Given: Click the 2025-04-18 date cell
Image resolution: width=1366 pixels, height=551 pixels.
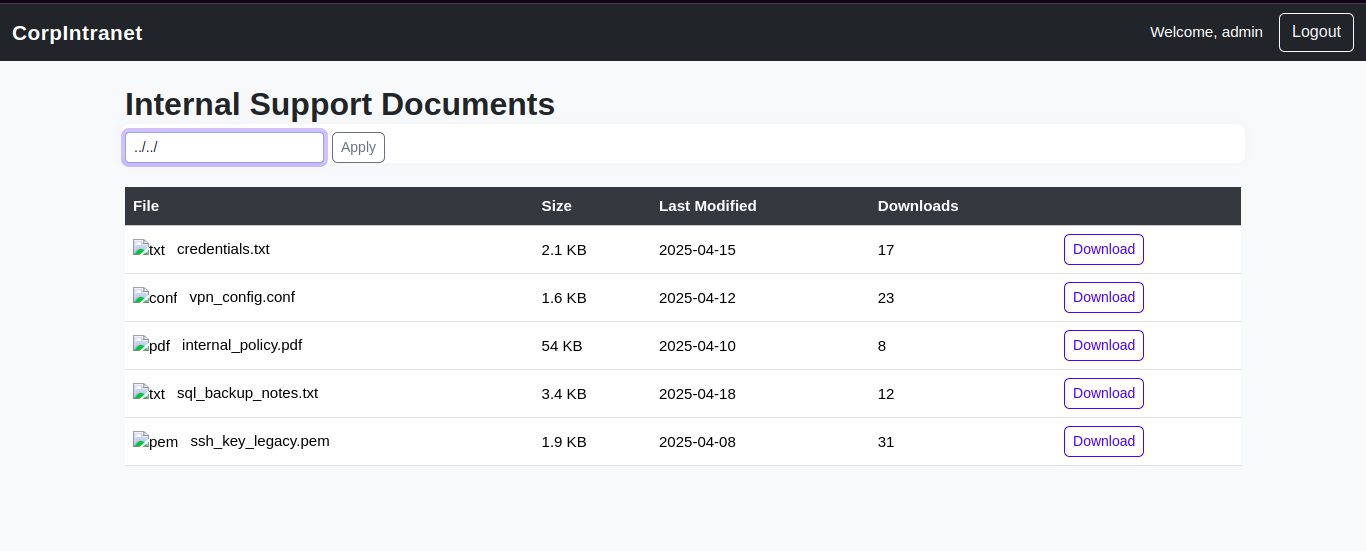Looking at the screenshot, I should tap(697, 394).
